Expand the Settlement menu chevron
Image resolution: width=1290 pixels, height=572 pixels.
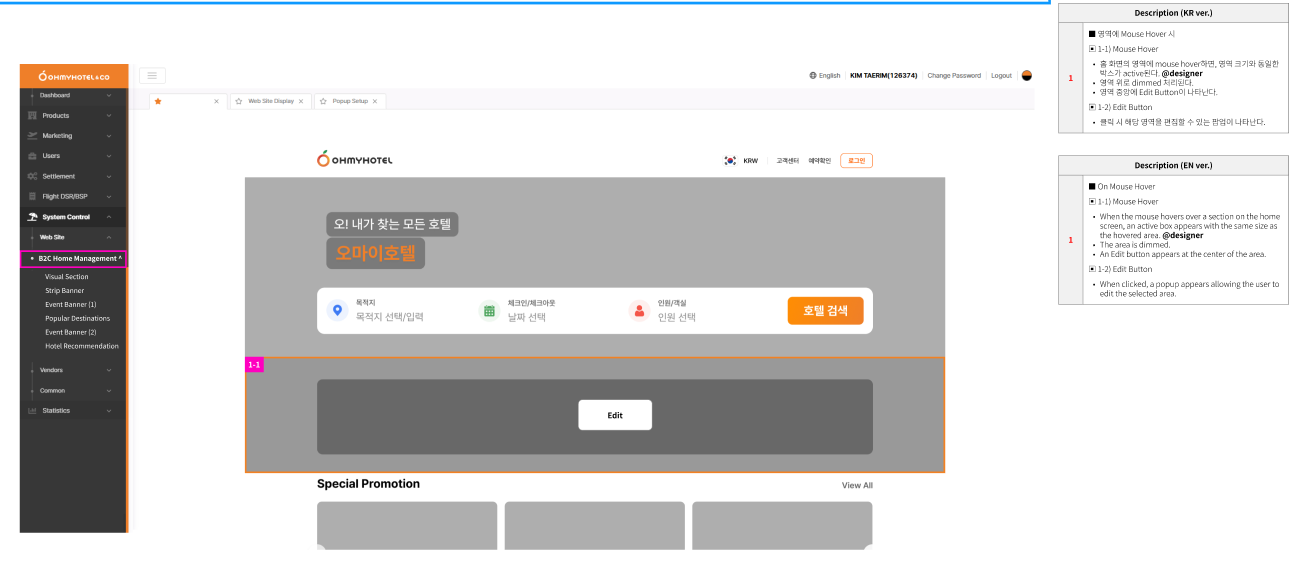pos(108,176)
